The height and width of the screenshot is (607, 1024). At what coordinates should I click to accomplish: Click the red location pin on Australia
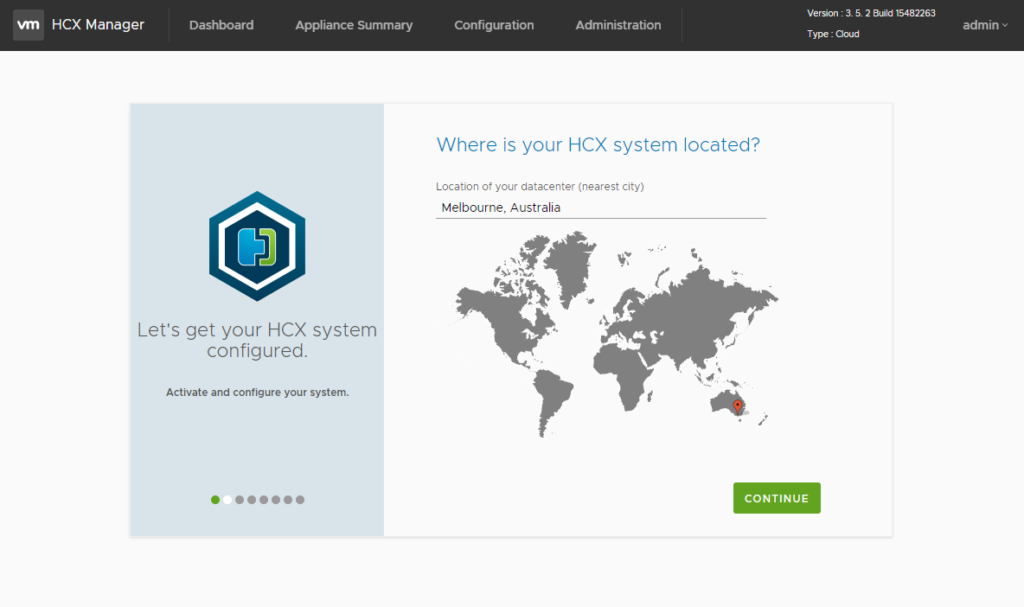(x=737, y=406)
